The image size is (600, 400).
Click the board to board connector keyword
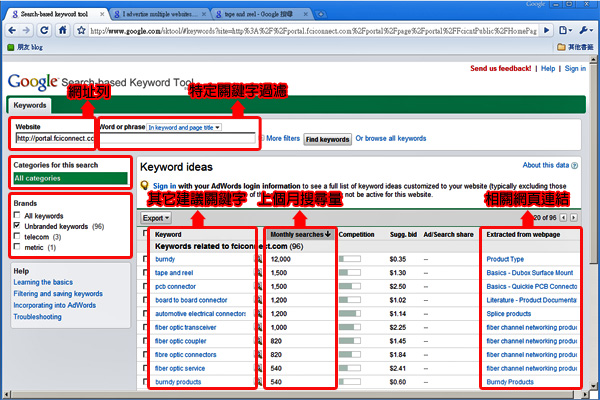pyautogui.click(x=191, y=300)
